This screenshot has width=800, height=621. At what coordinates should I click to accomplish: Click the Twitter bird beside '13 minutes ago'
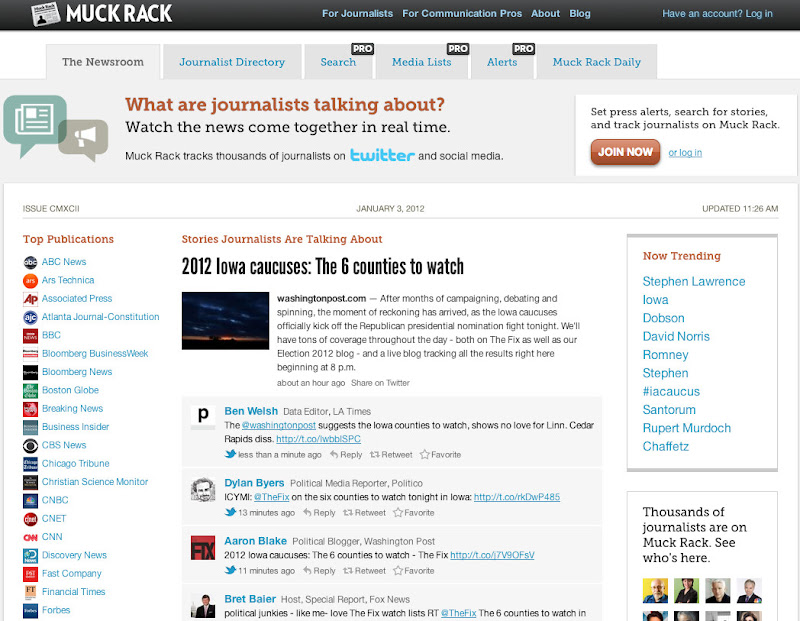pyautogui.click(x=230, y=512)
